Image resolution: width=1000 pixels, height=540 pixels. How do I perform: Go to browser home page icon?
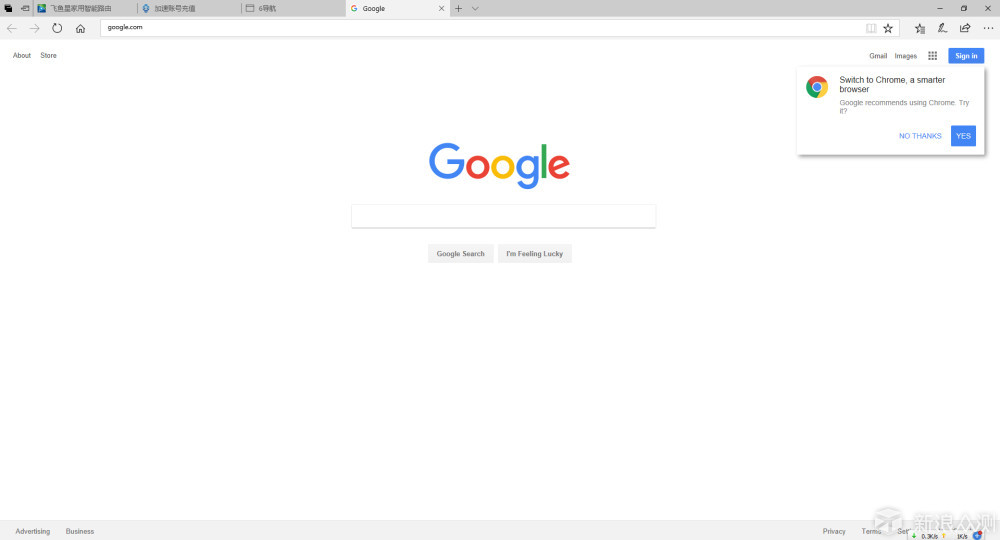coord(80,28)
